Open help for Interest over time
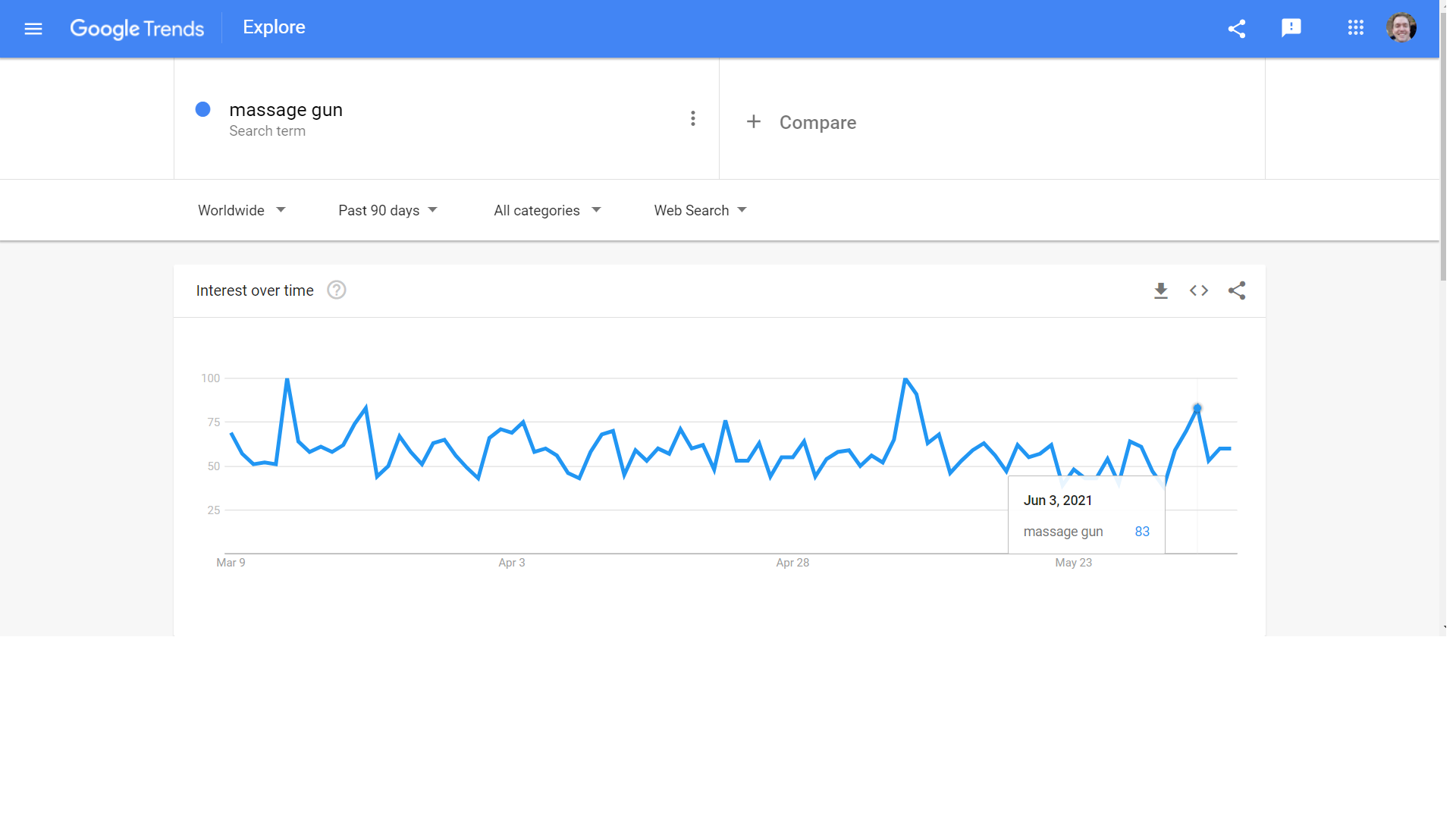 337,290
